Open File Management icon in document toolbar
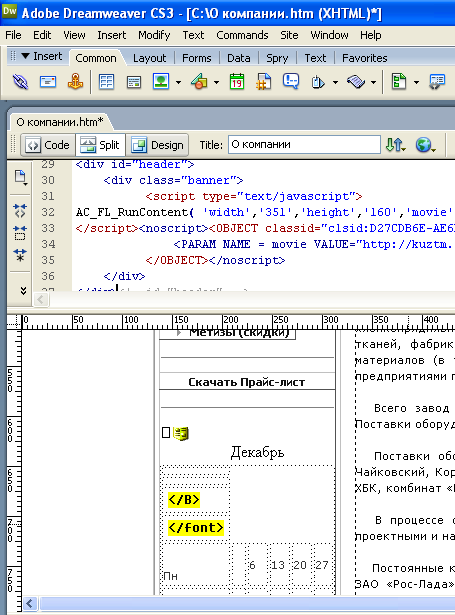Screen dimensions: 455x615 (395, 145)
